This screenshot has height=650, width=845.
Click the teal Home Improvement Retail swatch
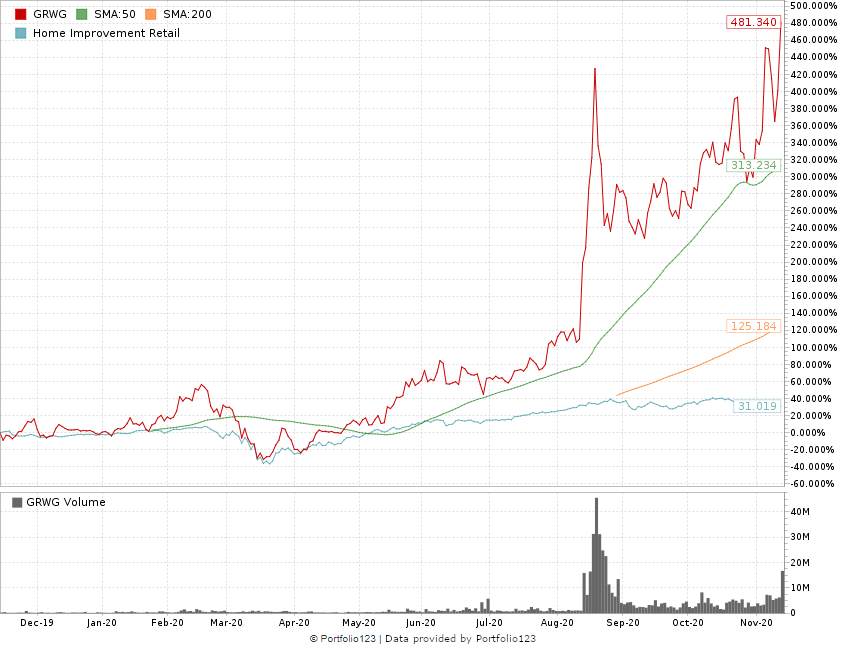coord(20,33)
